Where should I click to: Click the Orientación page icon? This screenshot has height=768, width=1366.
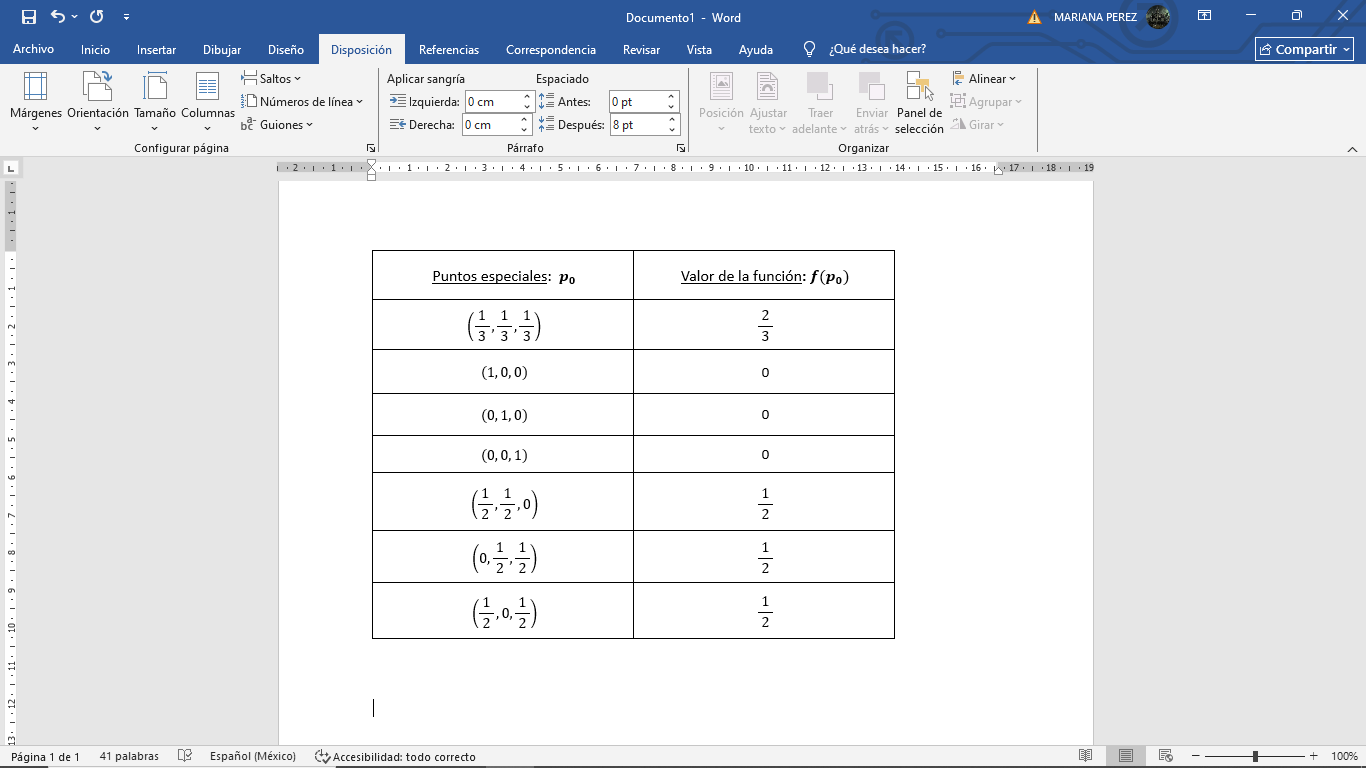pos(97,88)
